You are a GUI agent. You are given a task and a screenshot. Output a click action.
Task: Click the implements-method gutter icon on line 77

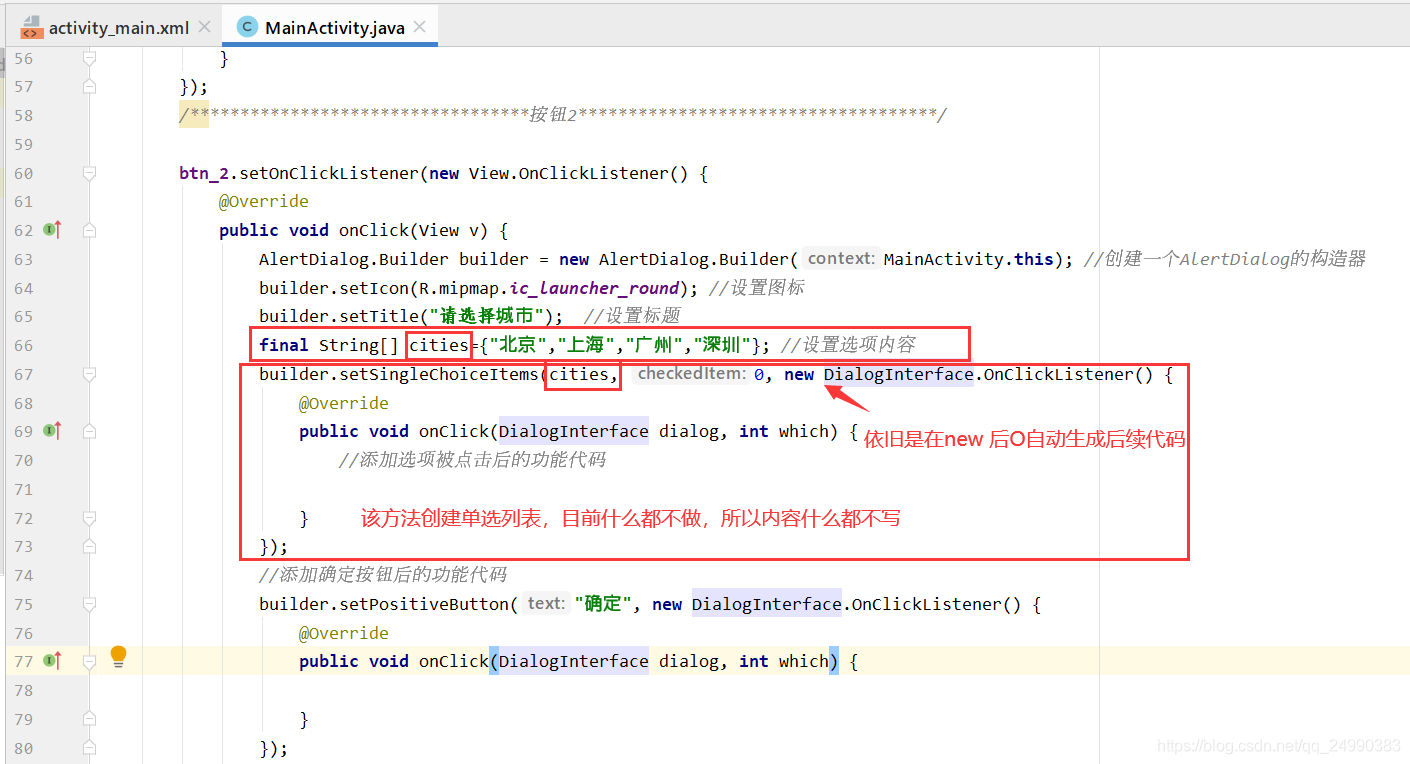click(x=52, y=661)
